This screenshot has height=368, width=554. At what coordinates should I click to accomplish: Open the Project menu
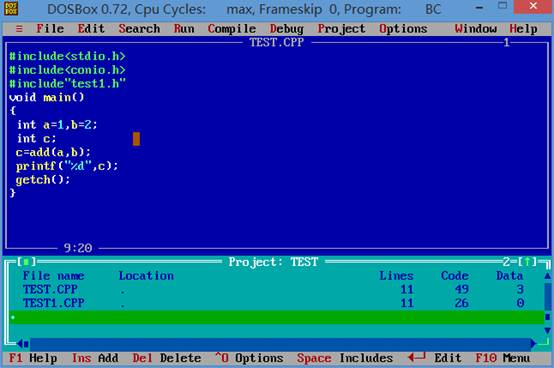pos(341,29)
